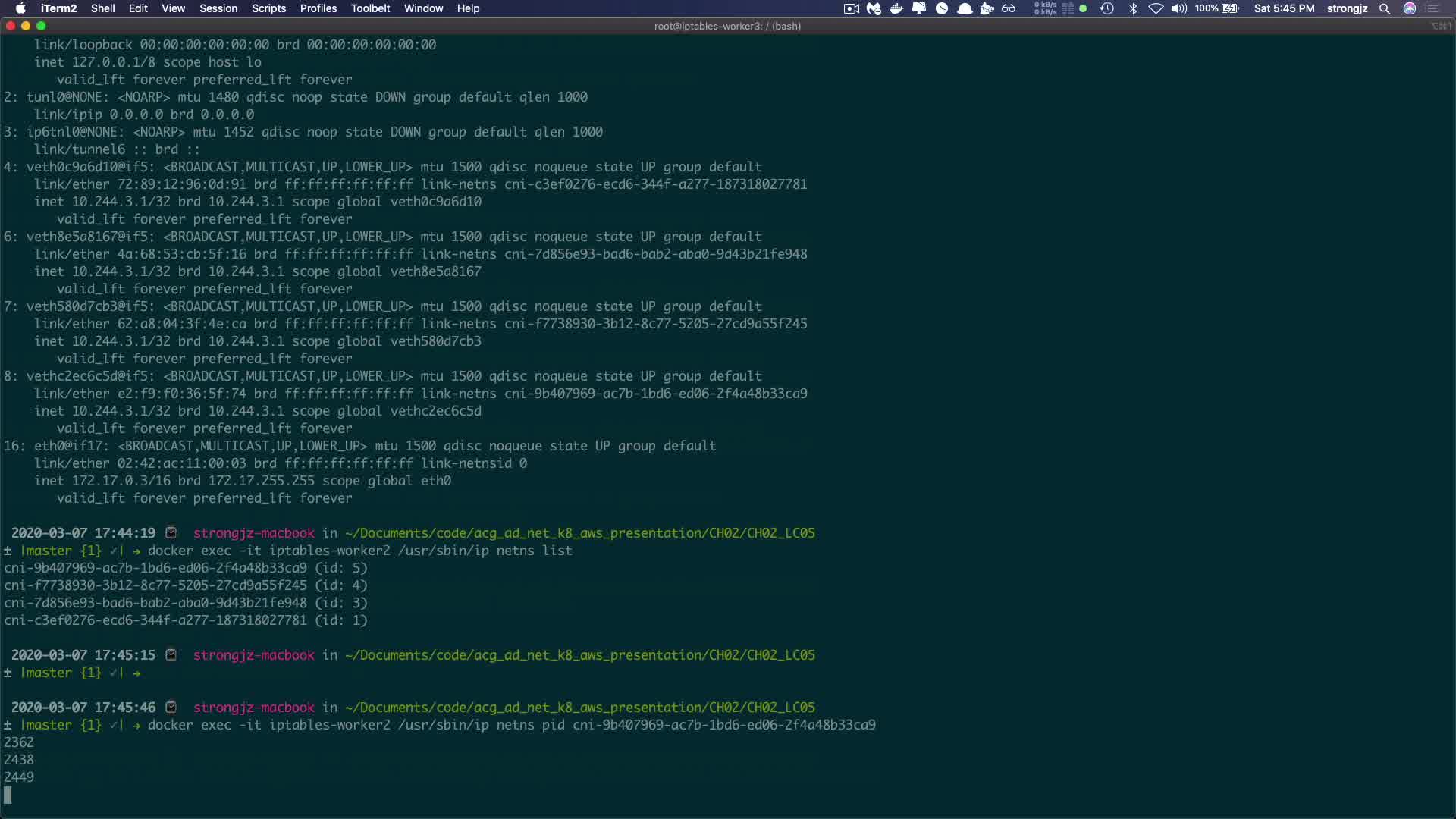Click the strongjz user account menu
1456x819 pixels.
click(1347, 8)
